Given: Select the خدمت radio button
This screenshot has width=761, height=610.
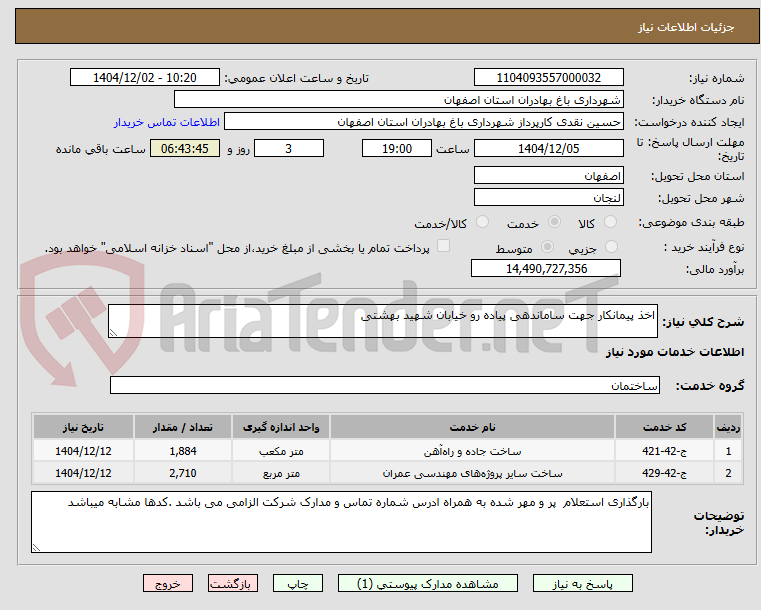Looking at the screenshot, I should click(554, 222).
